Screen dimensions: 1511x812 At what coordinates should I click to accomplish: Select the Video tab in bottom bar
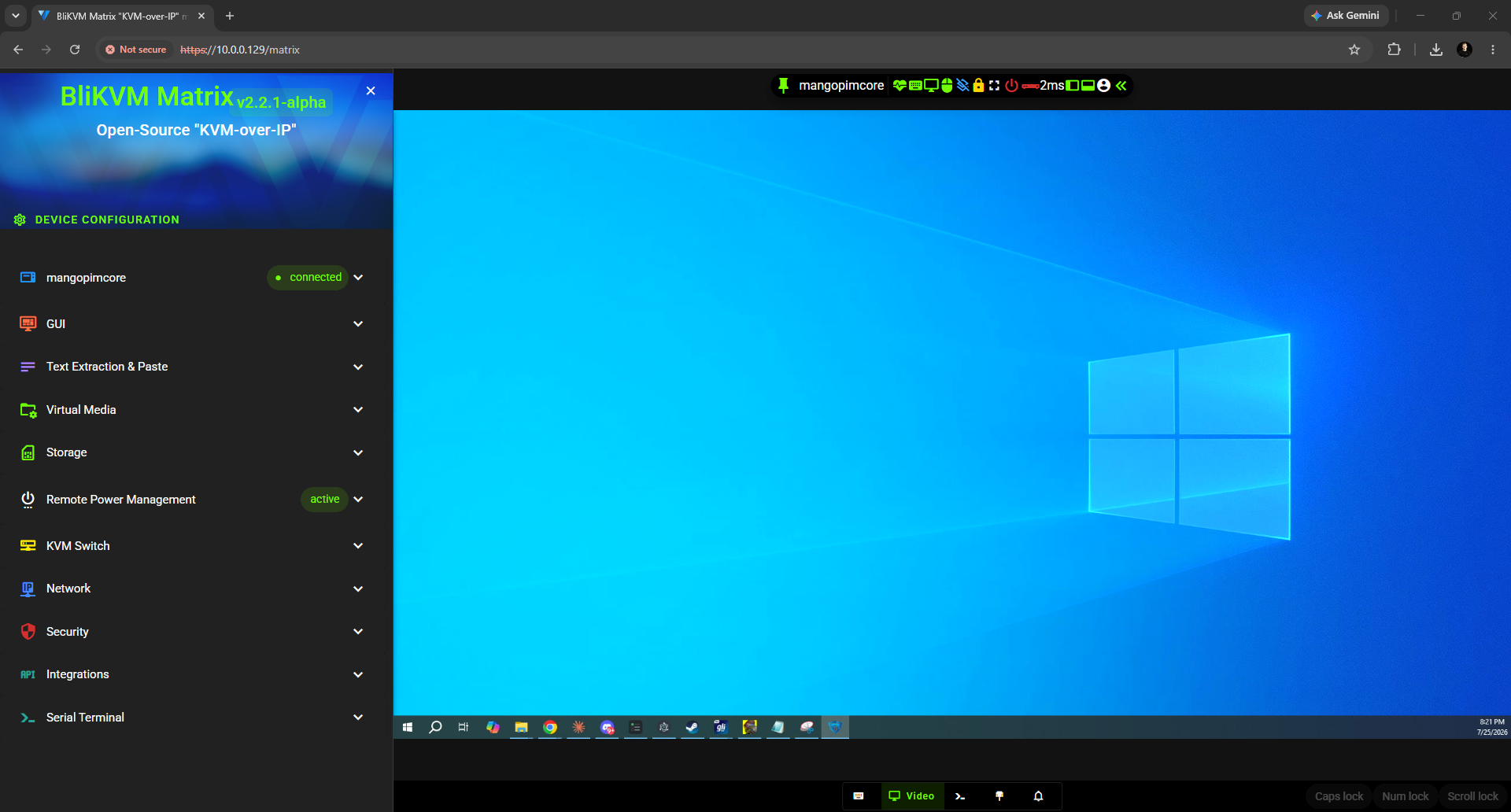(x=911, y=795)
